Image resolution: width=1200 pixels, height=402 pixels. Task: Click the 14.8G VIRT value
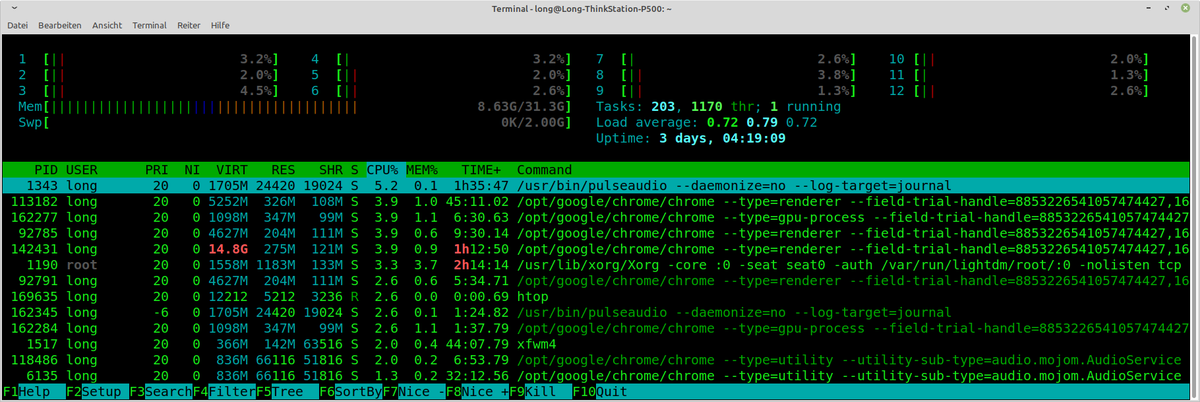(228, 250)
